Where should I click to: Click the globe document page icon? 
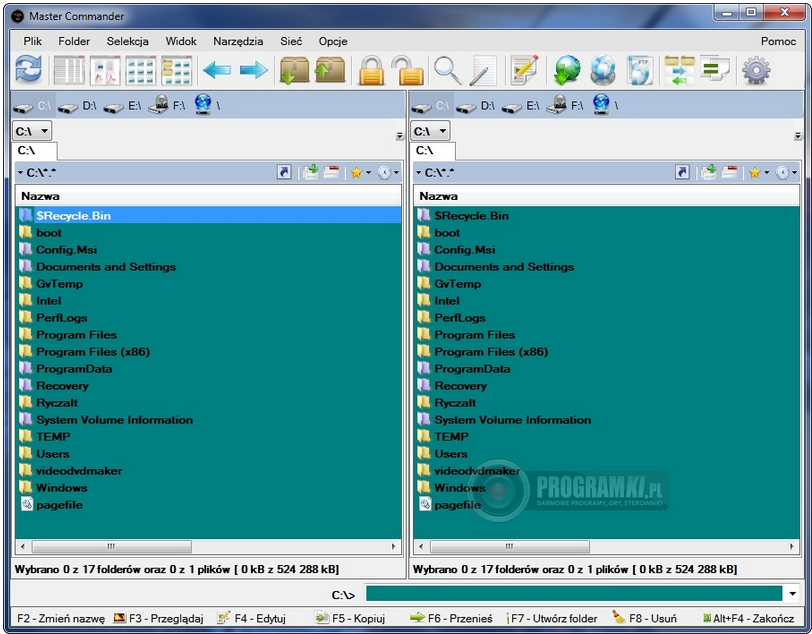click(639, 70)
